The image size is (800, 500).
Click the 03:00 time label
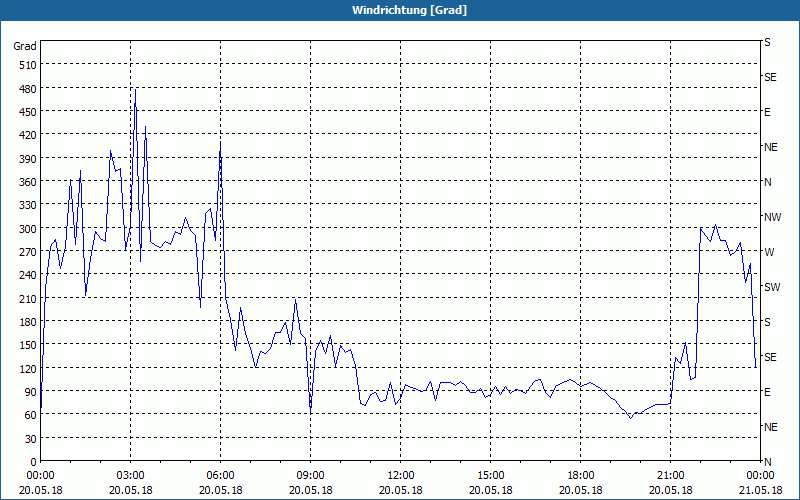pyautogui.click(x=130, y=476)
